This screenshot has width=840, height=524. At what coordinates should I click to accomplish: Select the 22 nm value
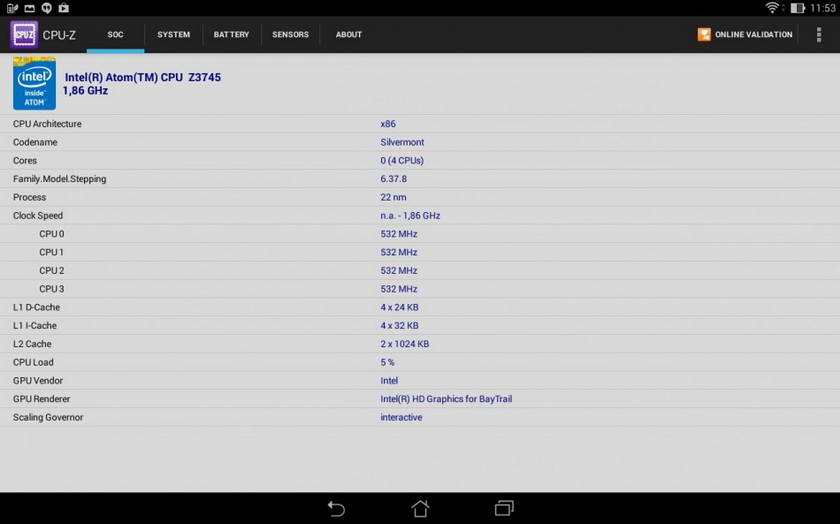[x=393, y=197]
